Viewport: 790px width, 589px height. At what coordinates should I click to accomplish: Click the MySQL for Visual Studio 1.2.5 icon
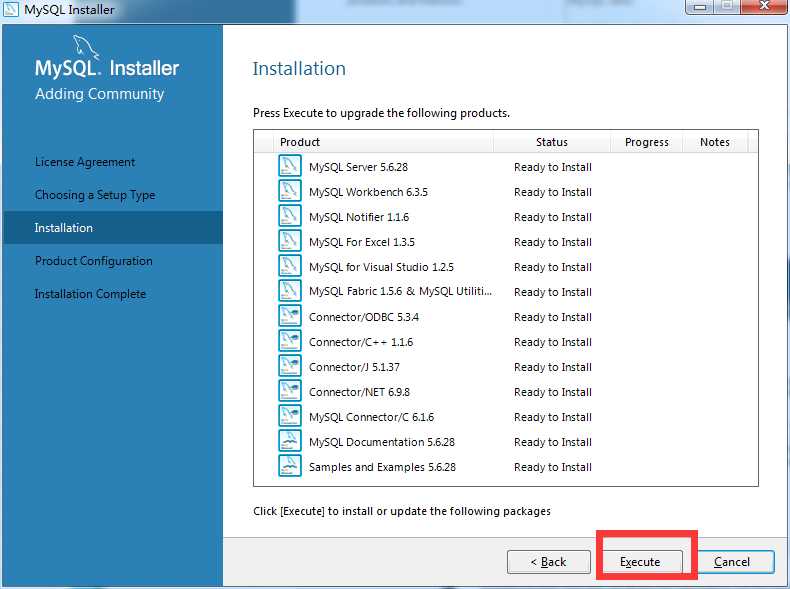290,266
